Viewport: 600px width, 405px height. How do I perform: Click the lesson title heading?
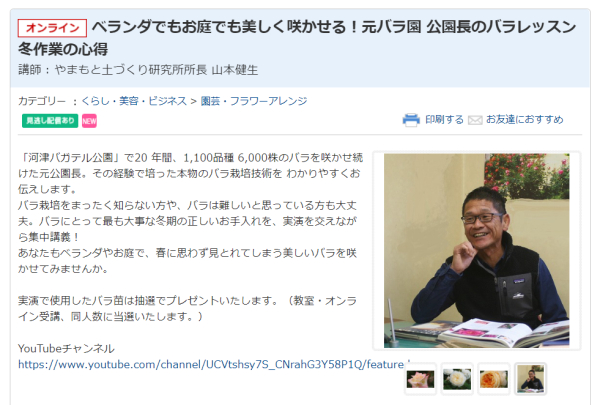pos(297,38)
